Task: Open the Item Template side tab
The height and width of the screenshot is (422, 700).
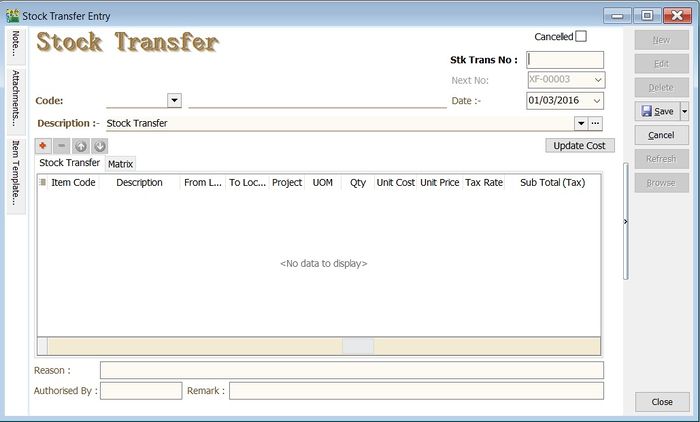Action: pos(16,172)
